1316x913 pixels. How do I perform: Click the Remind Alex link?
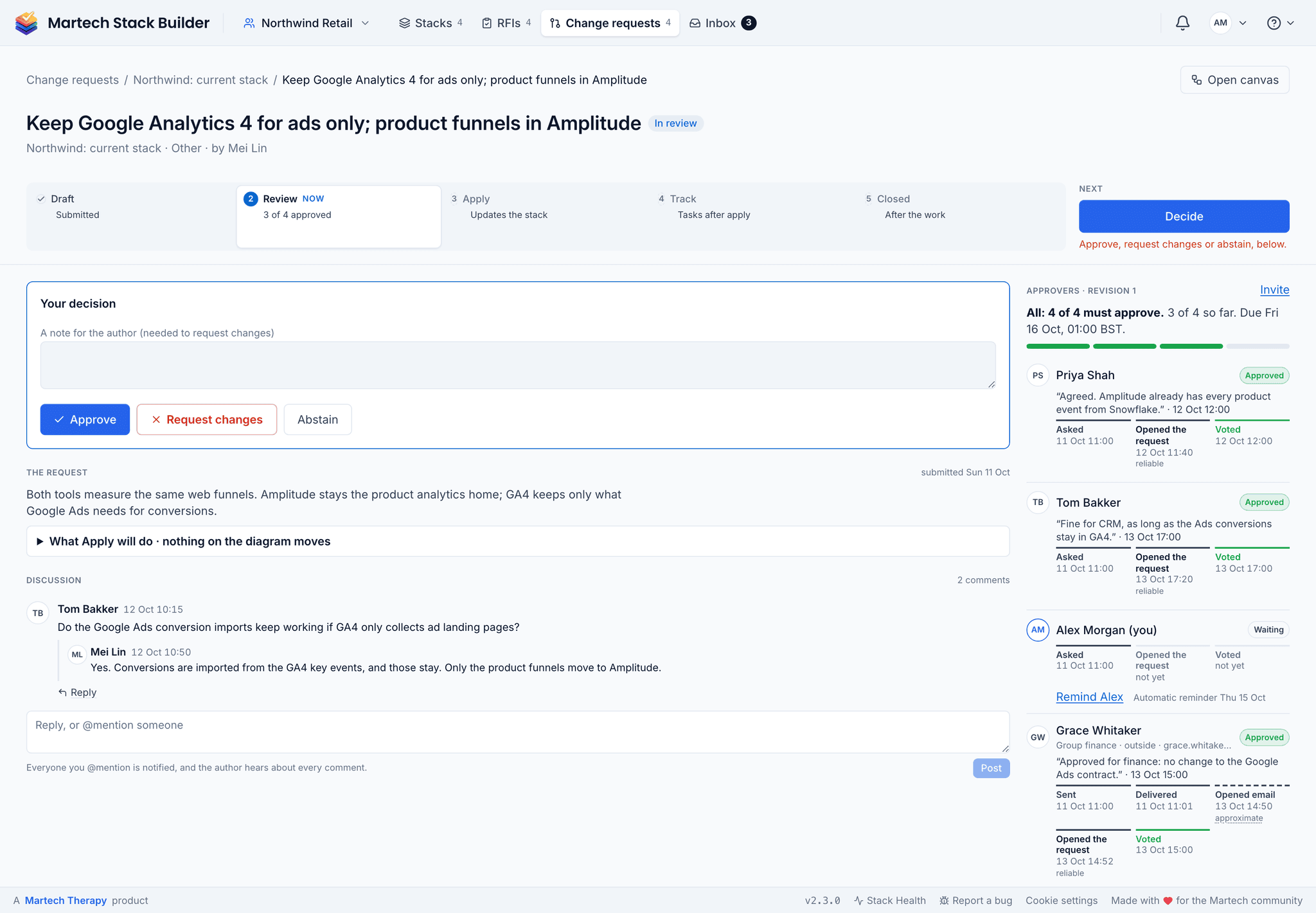click(1089, 697)
